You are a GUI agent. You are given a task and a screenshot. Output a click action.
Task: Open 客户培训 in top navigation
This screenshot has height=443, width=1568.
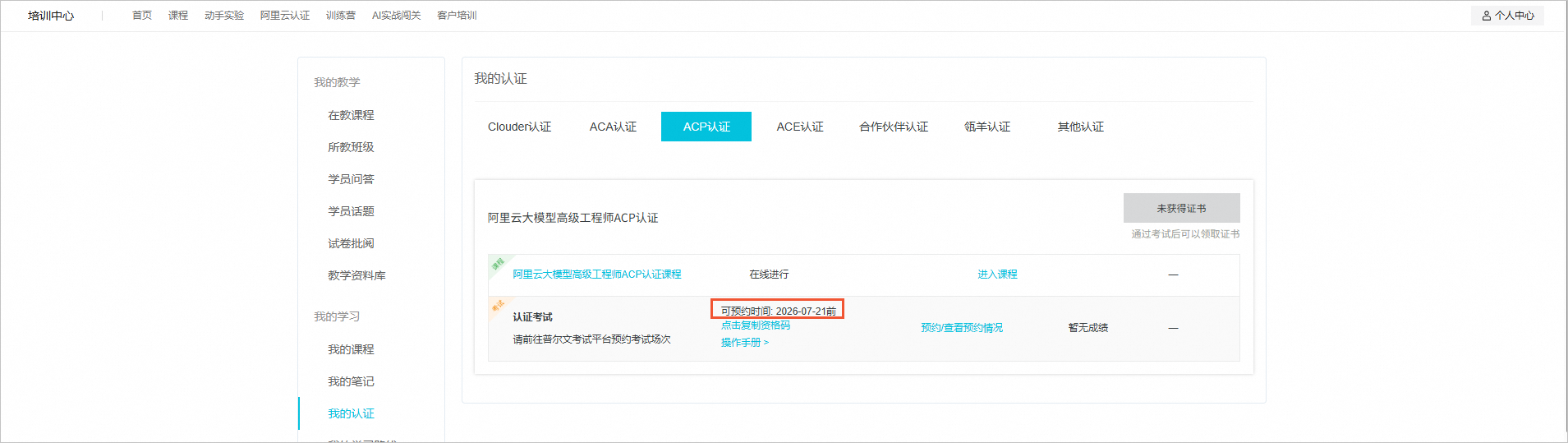[x=457, y=16]
